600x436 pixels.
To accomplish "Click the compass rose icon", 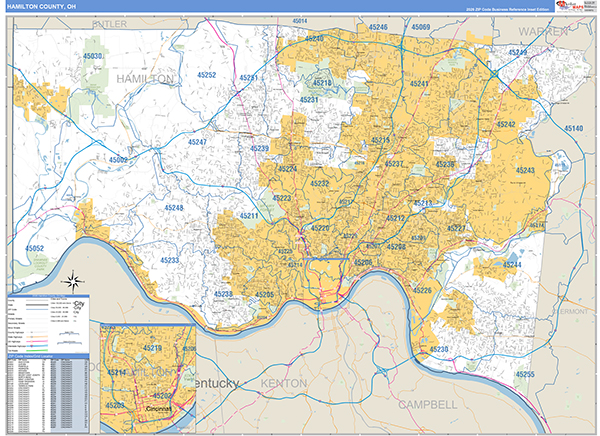I will point(73,281).
